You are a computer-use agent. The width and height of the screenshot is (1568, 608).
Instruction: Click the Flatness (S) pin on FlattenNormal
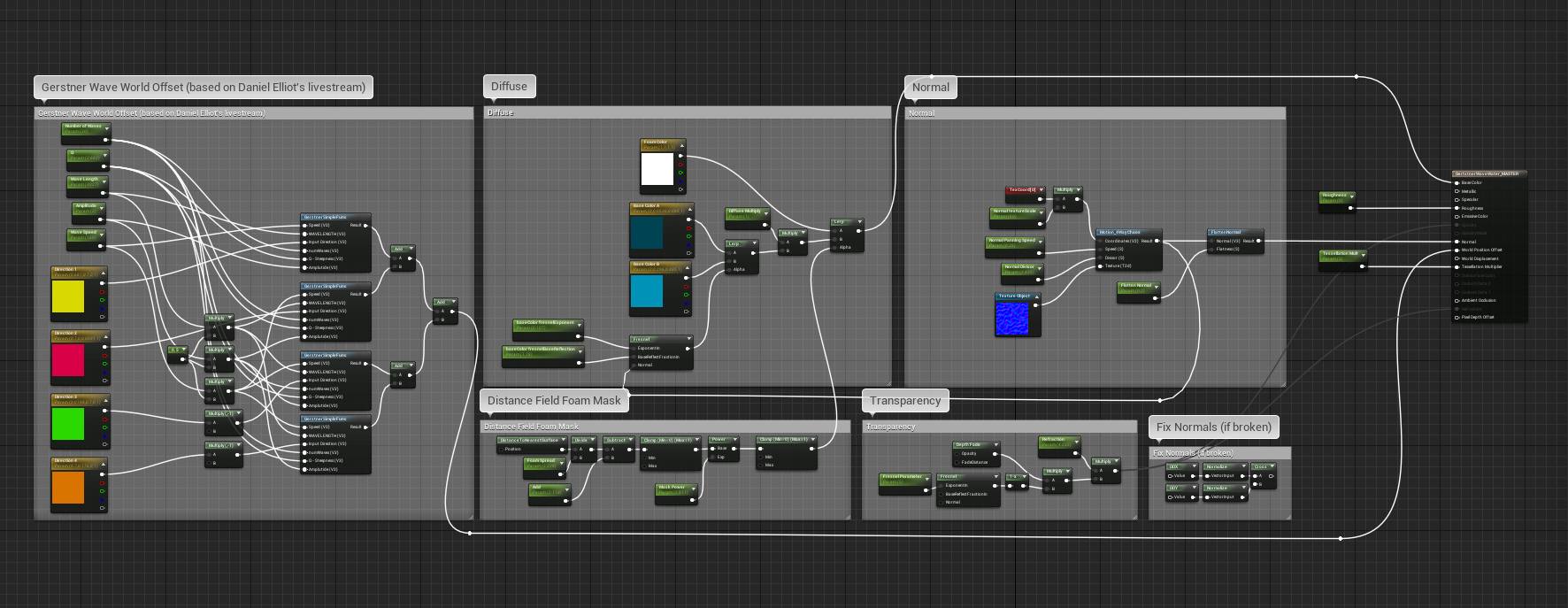click(1212, 249)
